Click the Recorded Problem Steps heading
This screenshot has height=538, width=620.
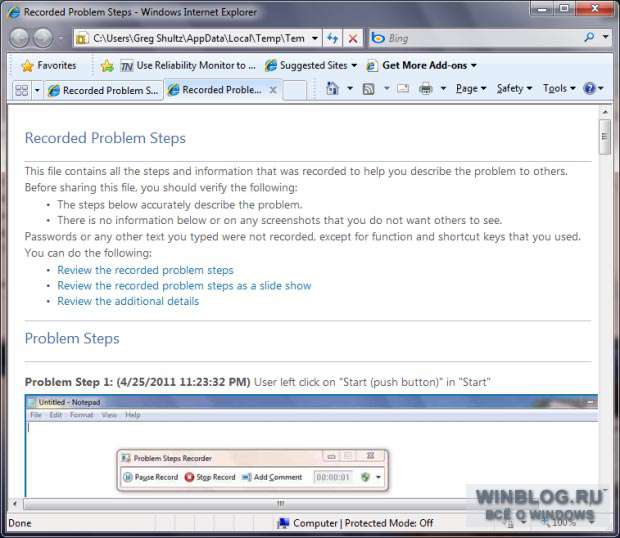[105, 138]
